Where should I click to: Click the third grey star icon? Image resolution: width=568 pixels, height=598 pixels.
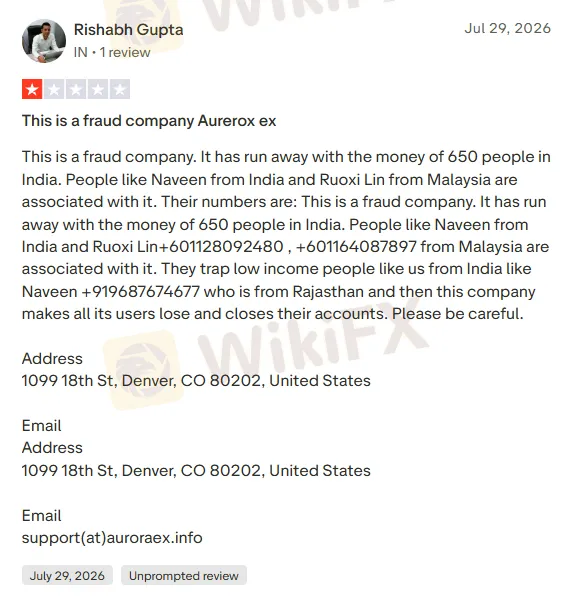[x=76, y=89]
